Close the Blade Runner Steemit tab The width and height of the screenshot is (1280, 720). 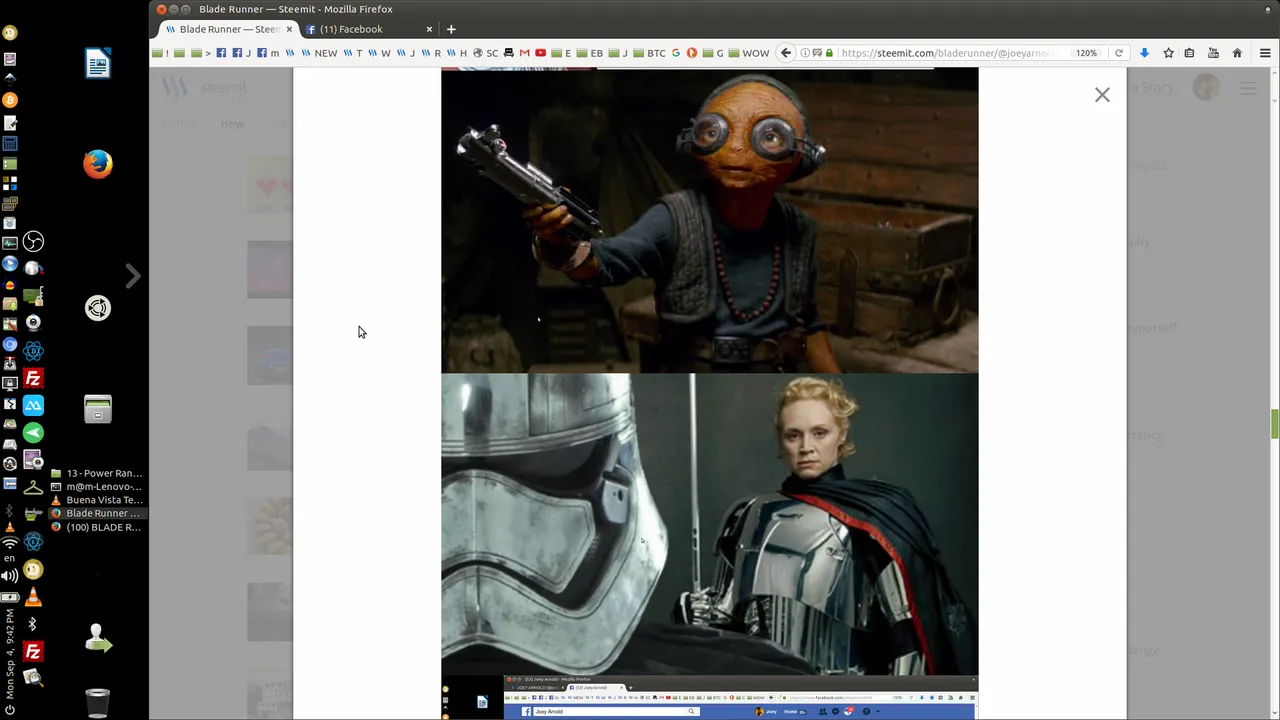[x=289, y=29]
